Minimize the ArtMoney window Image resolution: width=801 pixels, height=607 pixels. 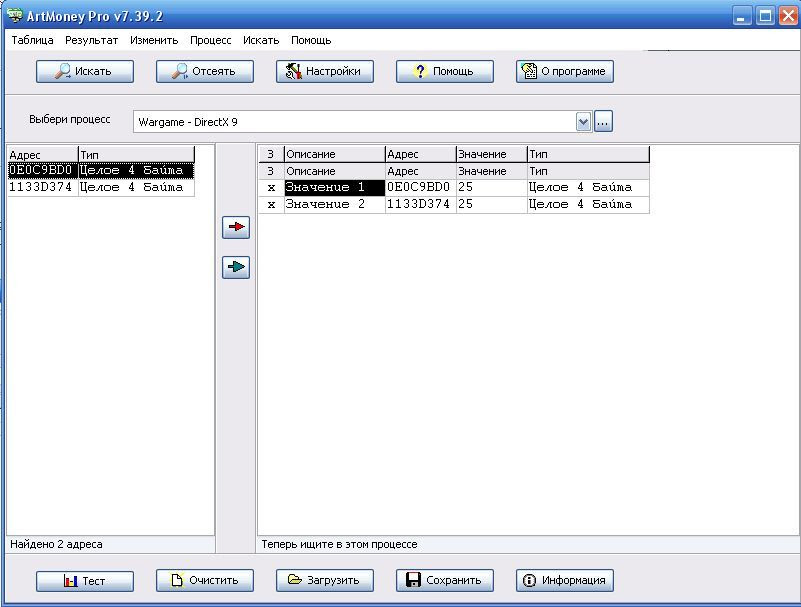pos(742,16)
